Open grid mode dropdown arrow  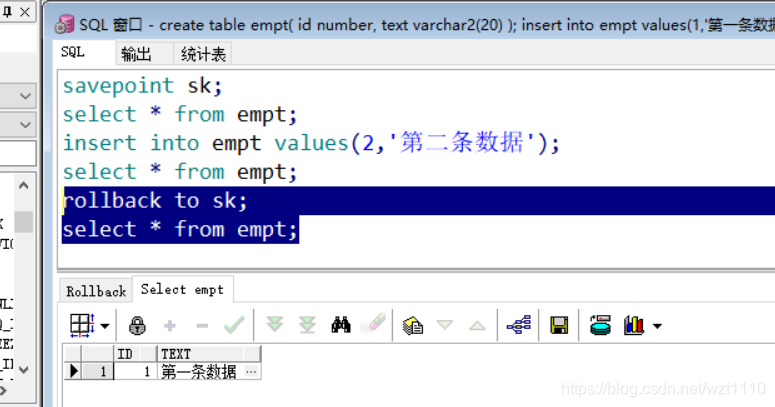pos(105,326)
